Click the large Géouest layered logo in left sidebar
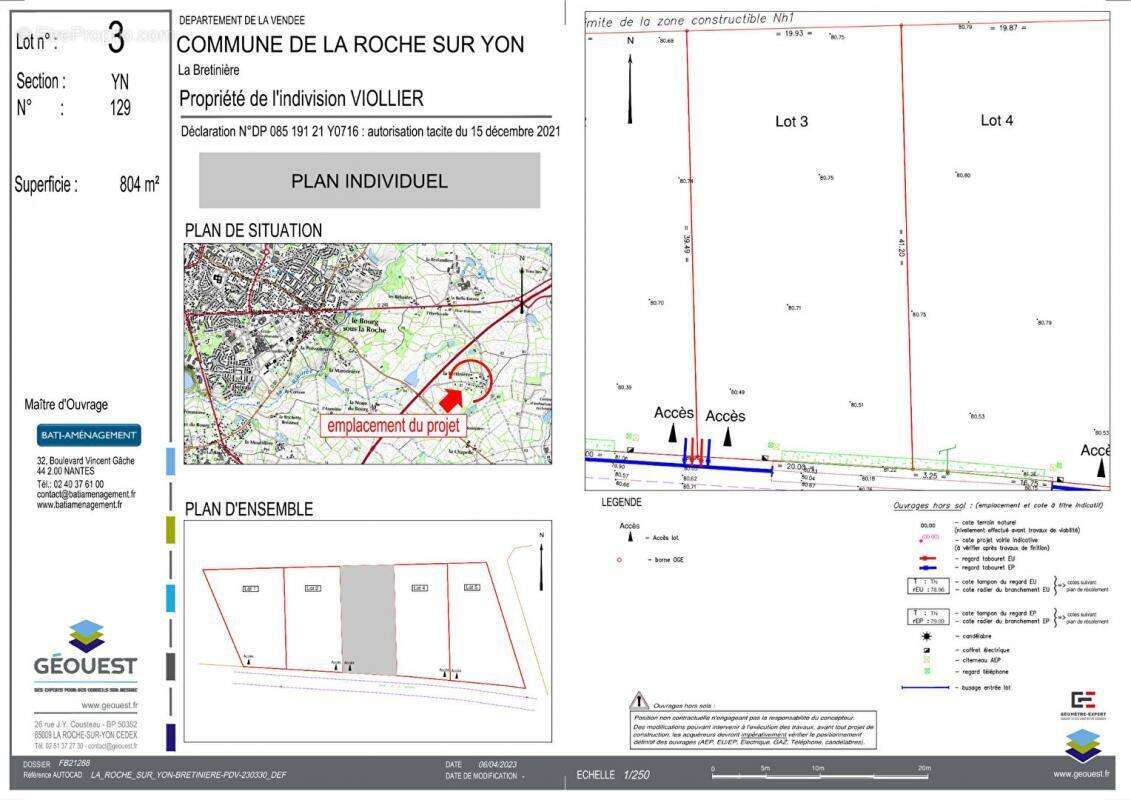 [86, 636]
